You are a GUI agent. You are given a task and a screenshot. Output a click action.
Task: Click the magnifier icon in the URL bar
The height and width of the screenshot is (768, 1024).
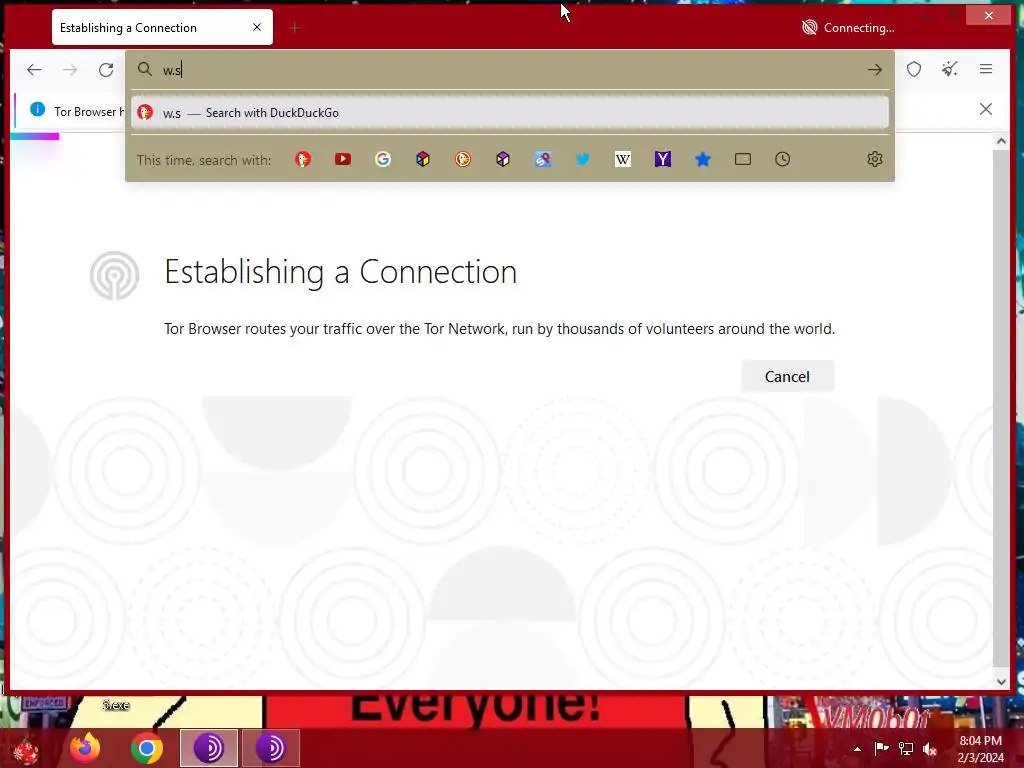pyautogui.click(x=145, y=69)
